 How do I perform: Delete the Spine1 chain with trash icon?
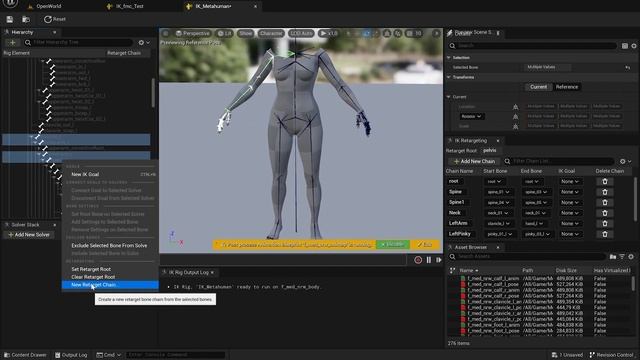[605, 202]
